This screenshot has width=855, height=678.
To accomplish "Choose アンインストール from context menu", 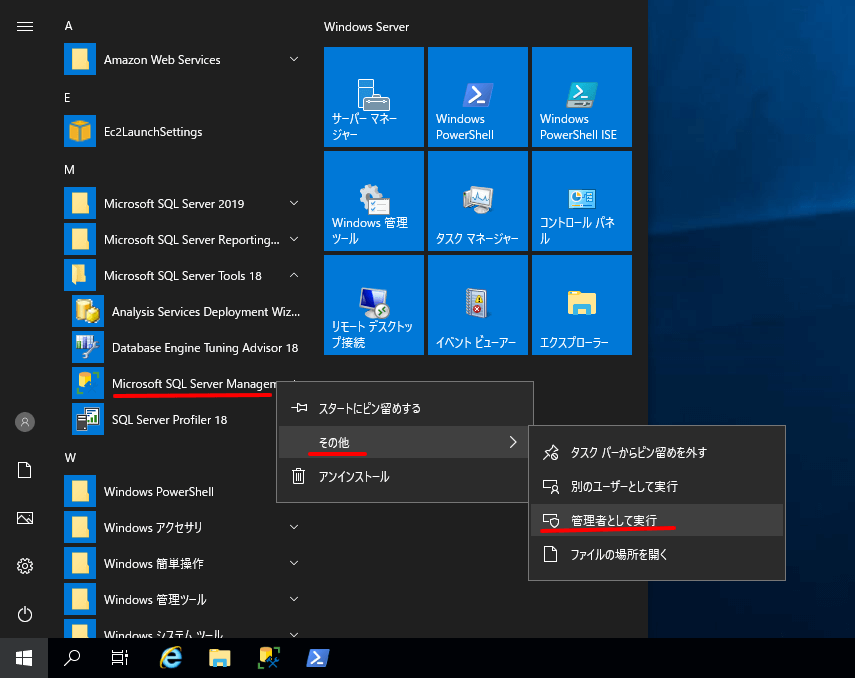I will click(404, 476).
